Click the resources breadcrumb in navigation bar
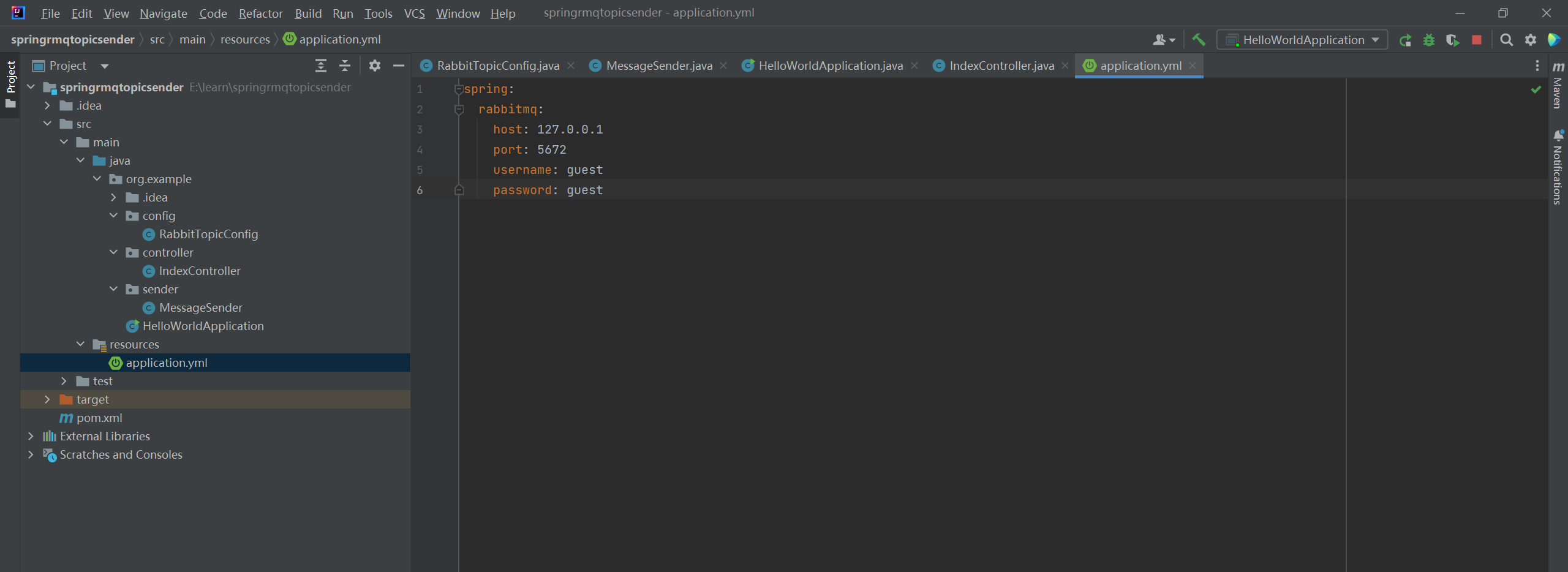This screenshot has height=572, width=1568. (x=245, y=40)
